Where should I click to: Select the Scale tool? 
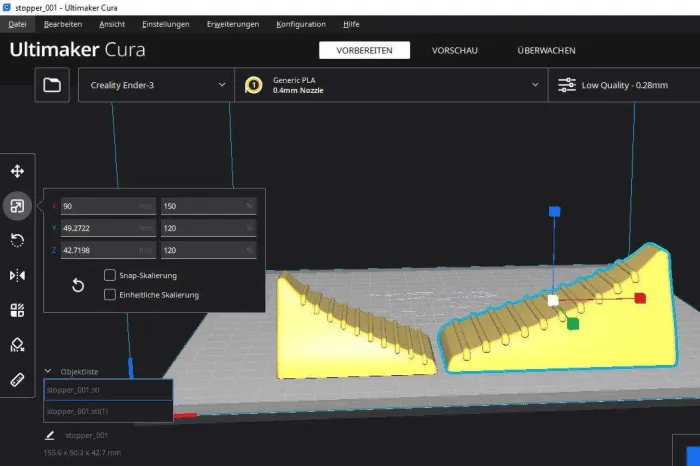click(x=17, y=206)
